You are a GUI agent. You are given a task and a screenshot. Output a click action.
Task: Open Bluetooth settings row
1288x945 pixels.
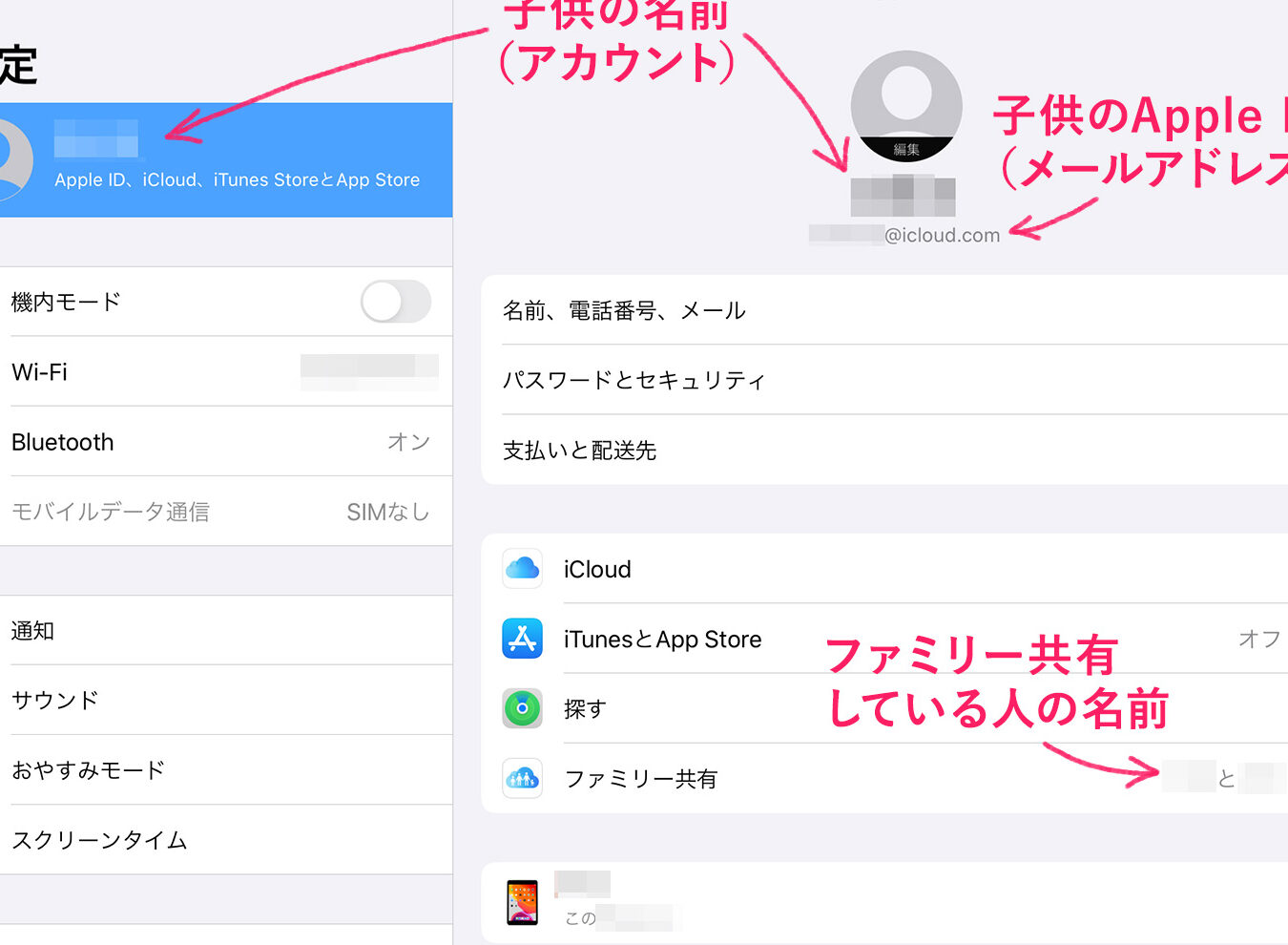point(226,441)
